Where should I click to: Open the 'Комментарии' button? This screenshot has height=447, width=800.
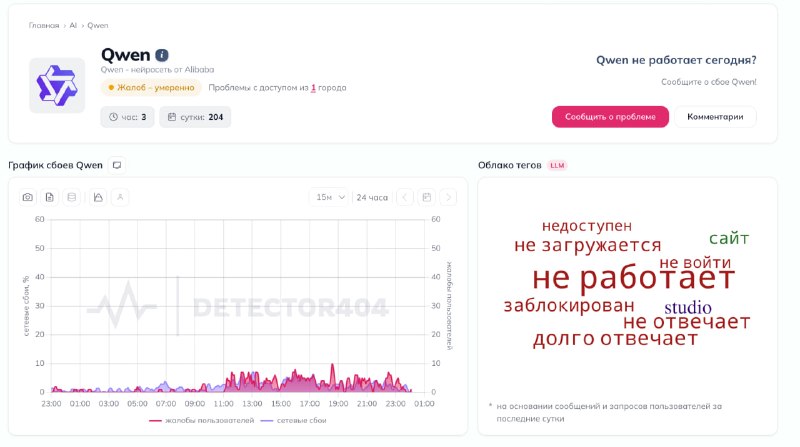point(715,117)
